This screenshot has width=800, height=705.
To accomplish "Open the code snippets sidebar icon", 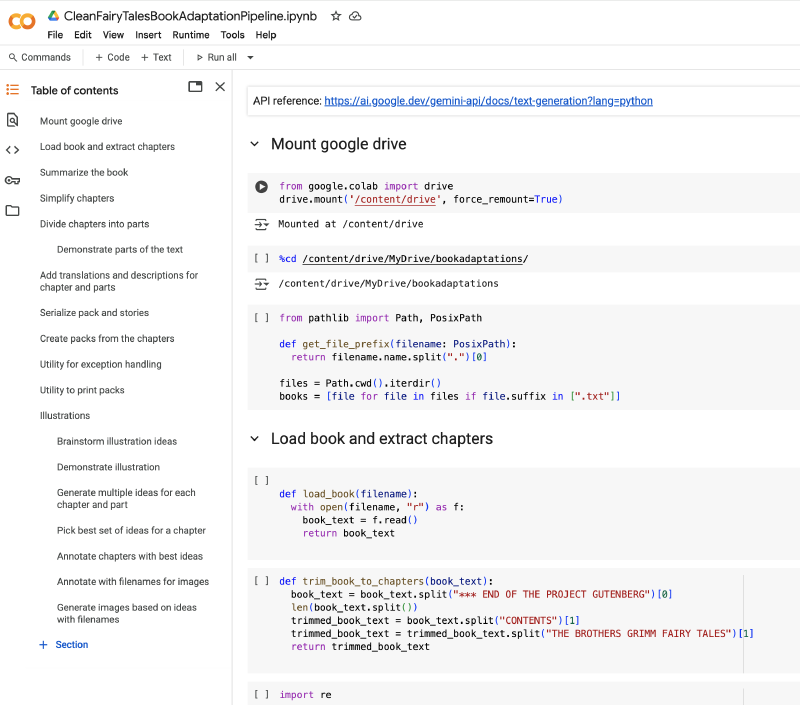I will tap(13, 150).
